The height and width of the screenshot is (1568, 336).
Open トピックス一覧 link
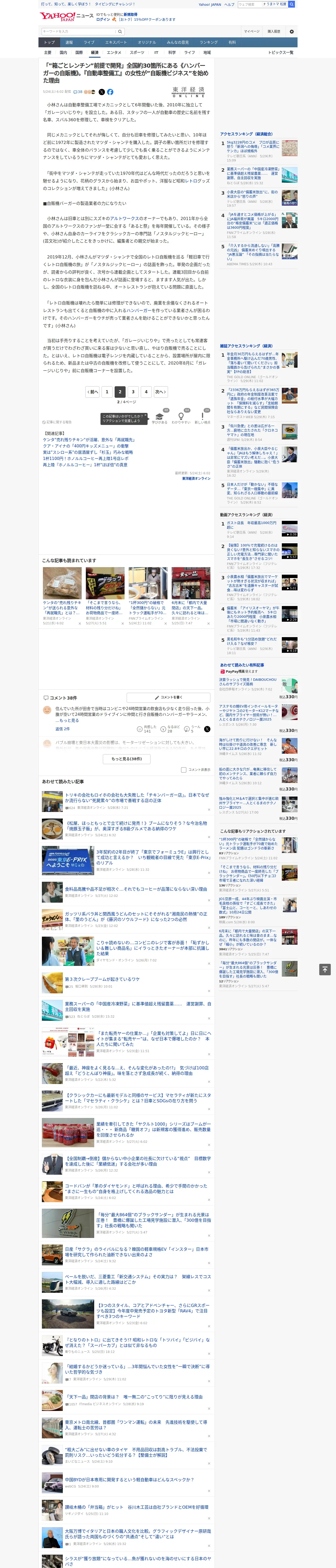281,52
